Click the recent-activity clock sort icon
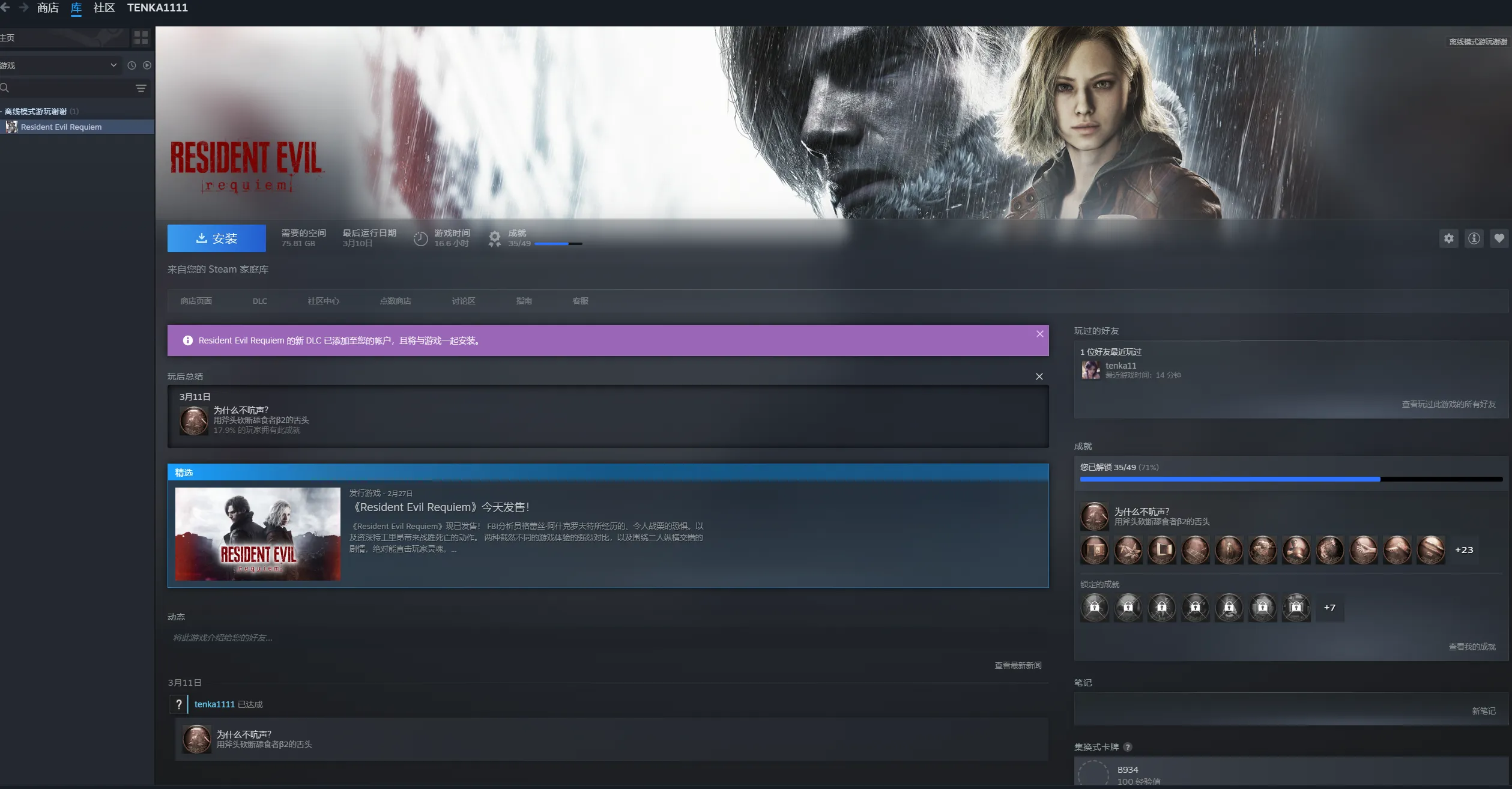Image resolution: width=1512 pixels, height=789 pixels. (x=132, y=65)
